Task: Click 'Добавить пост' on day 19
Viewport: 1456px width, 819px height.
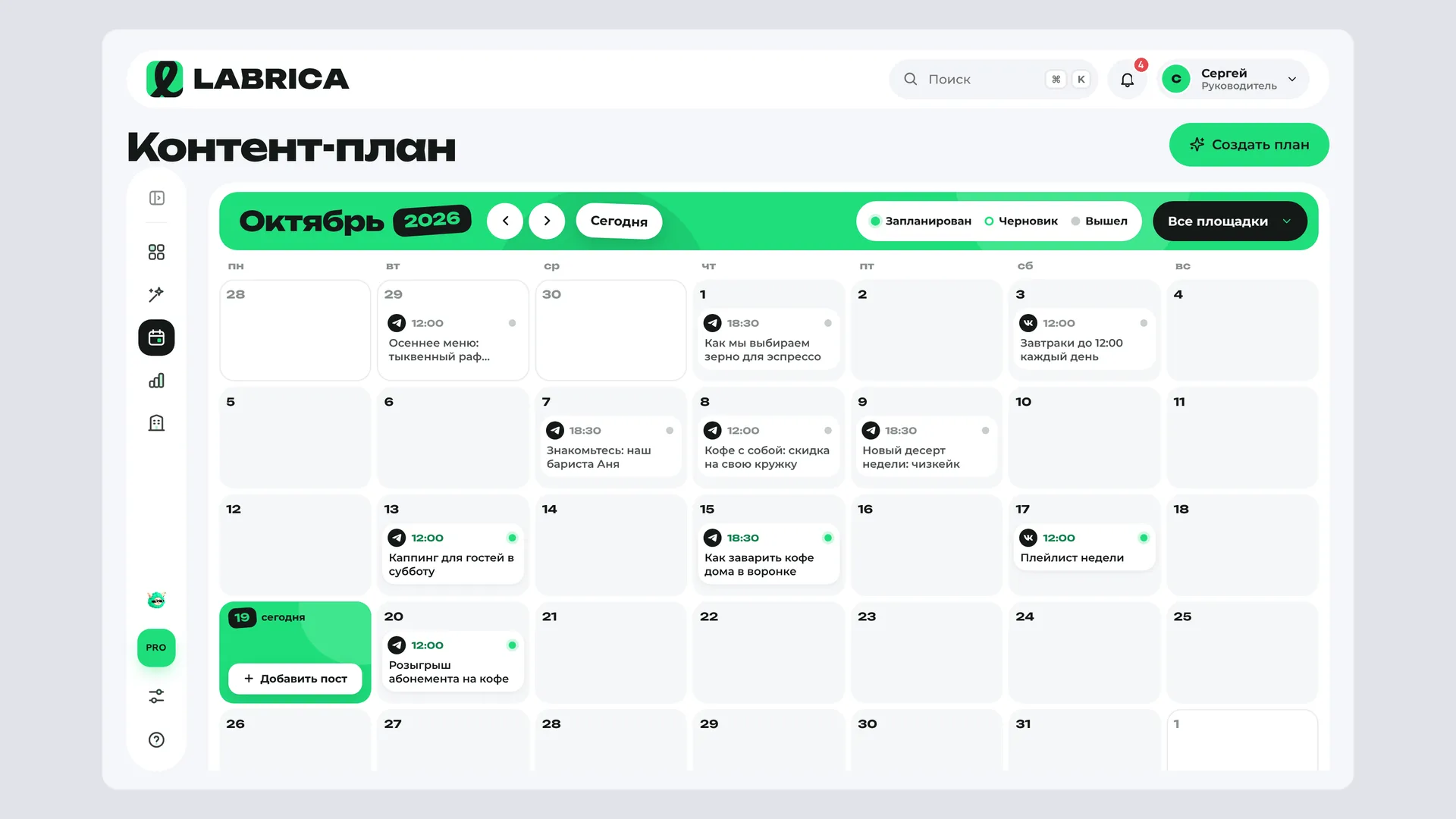Action: 295,679
